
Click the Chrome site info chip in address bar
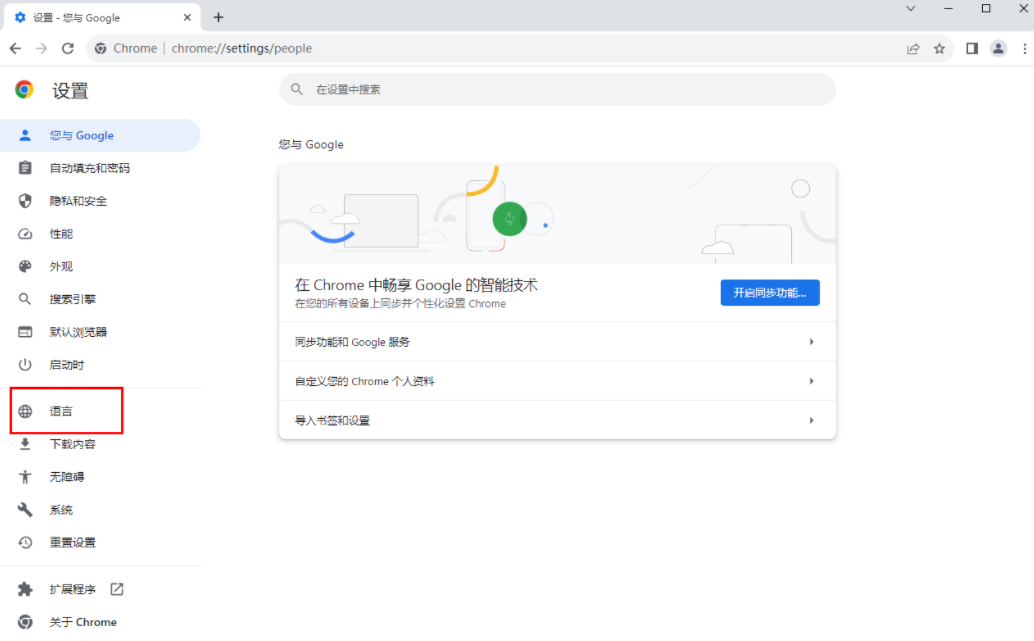126,48
